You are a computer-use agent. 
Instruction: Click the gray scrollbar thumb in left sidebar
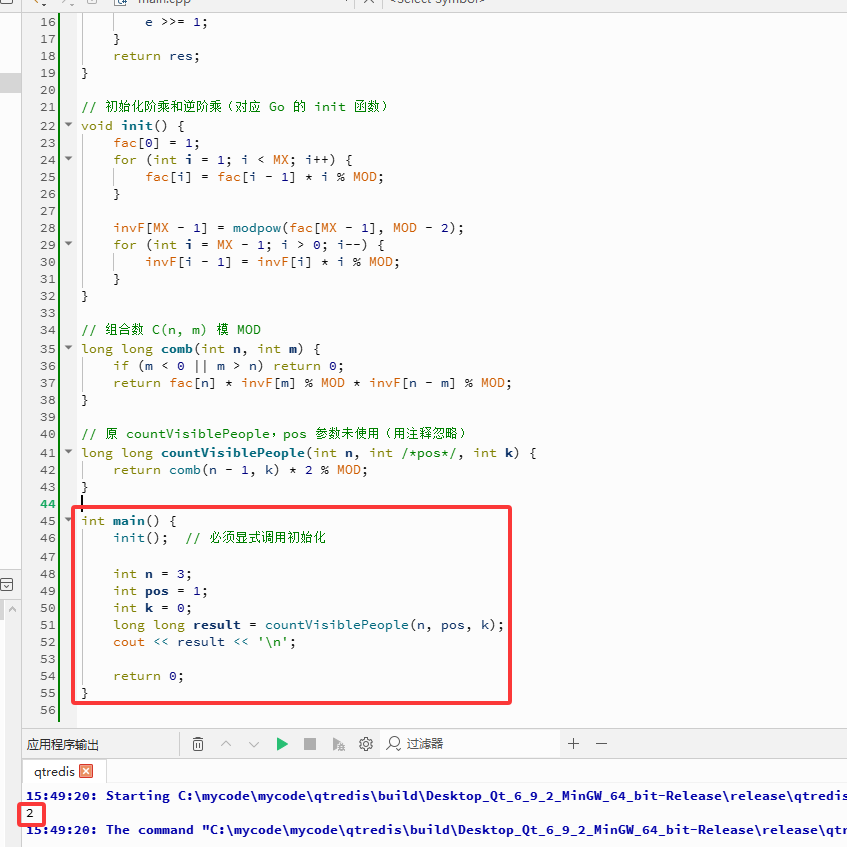click(x=10, y=83)
